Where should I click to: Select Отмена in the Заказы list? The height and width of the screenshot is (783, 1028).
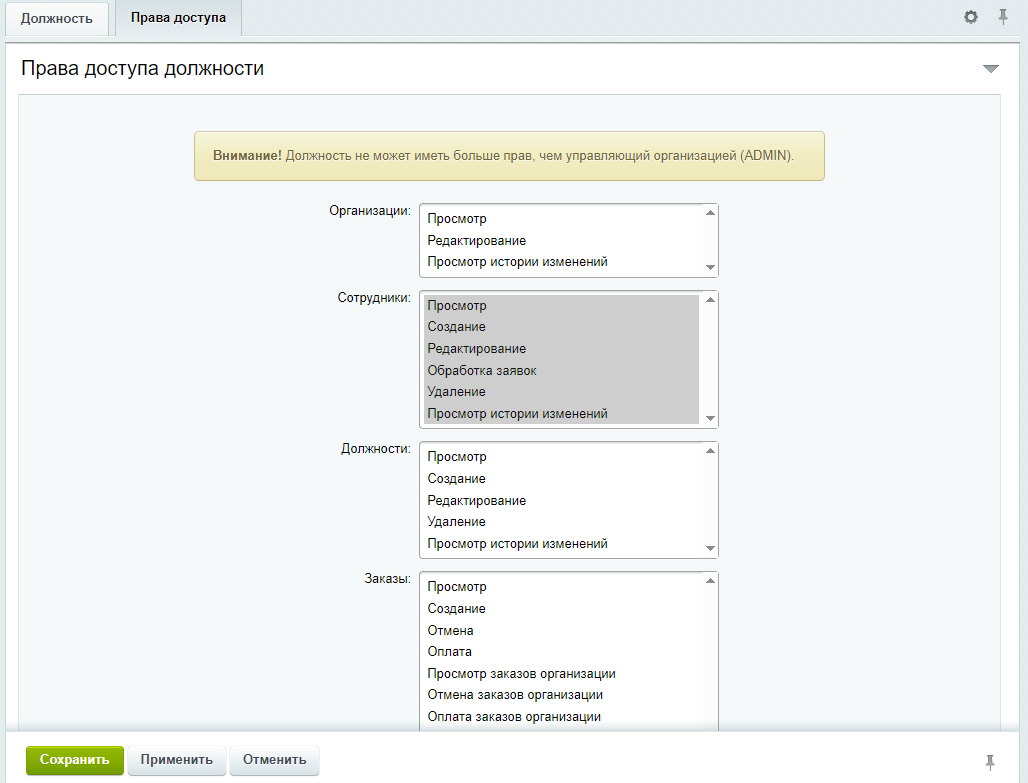click(x=561, y=630)
